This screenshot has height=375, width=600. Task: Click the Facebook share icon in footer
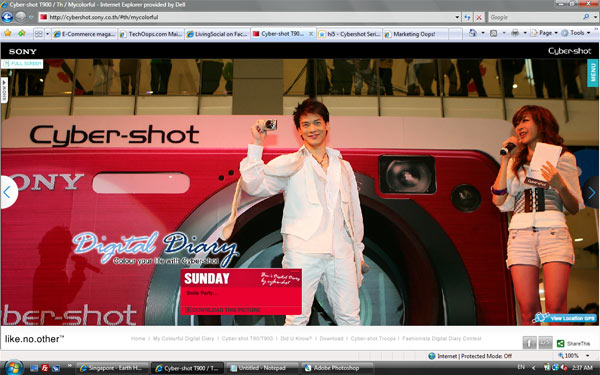tap(529, 343)
